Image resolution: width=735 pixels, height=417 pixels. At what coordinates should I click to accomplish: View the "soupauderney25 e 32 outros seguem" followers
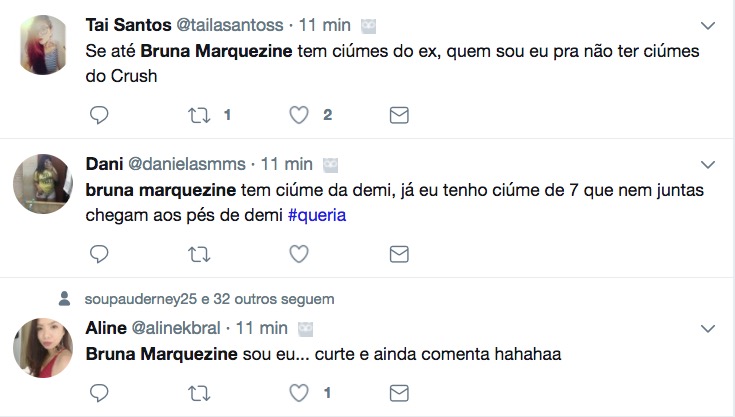coord(209,299)
